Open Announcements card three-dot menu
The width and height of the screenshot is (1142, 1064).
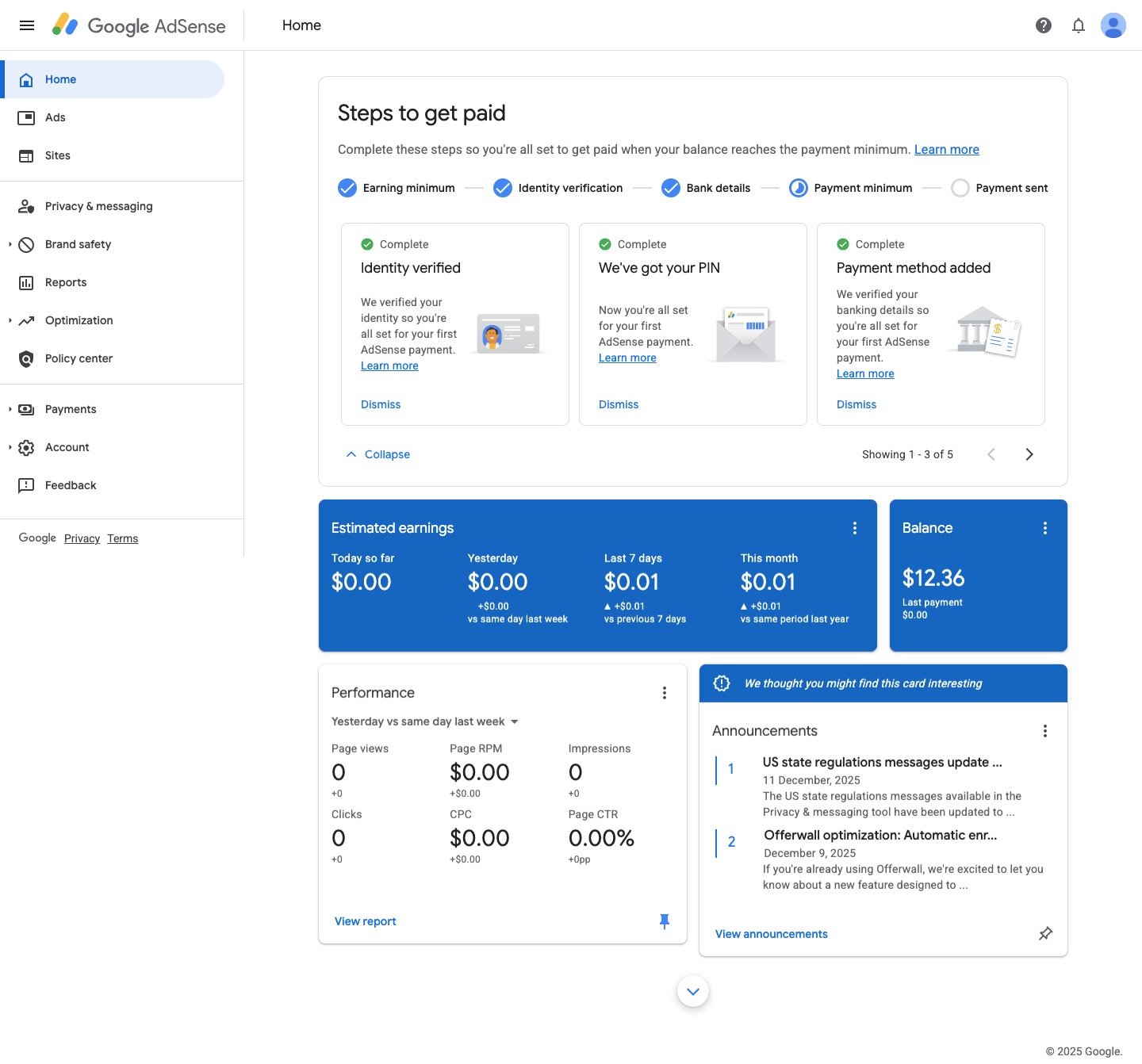pyautogui.click(x=1044, y=731)
